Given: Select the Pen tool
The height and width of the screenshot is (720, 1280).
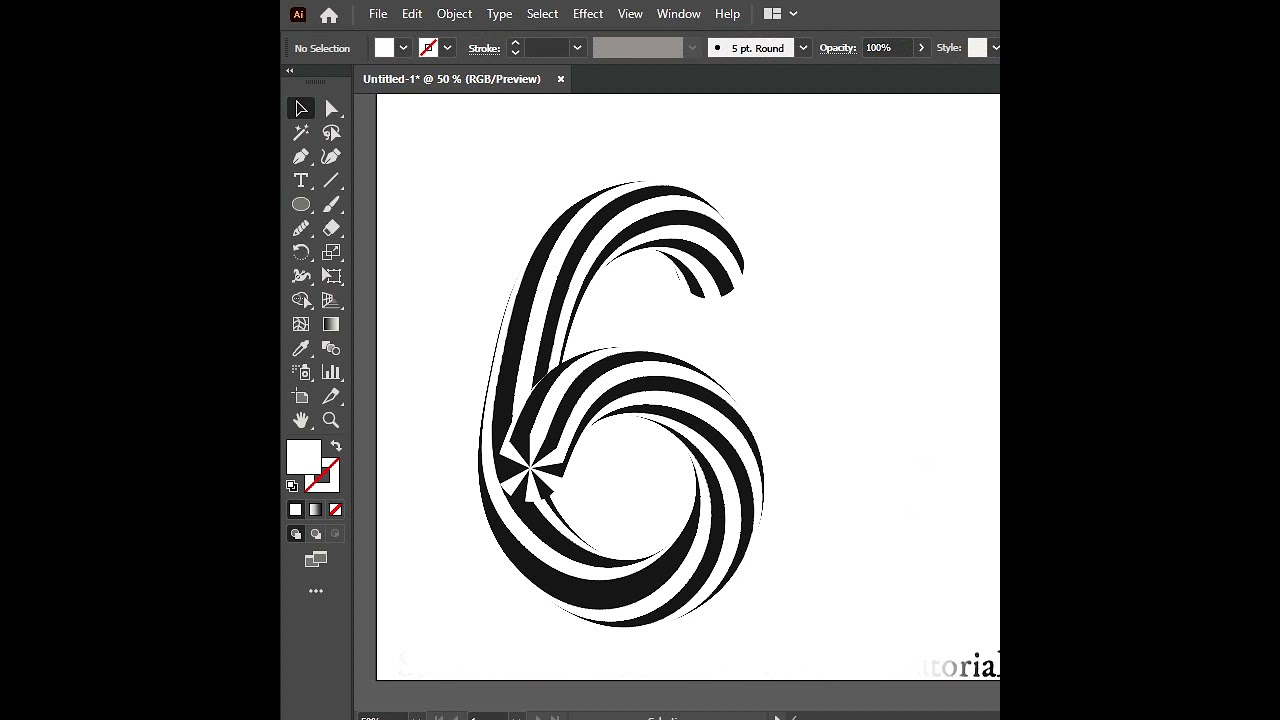Looking at the screenshot, I should [x=301, y=156].
